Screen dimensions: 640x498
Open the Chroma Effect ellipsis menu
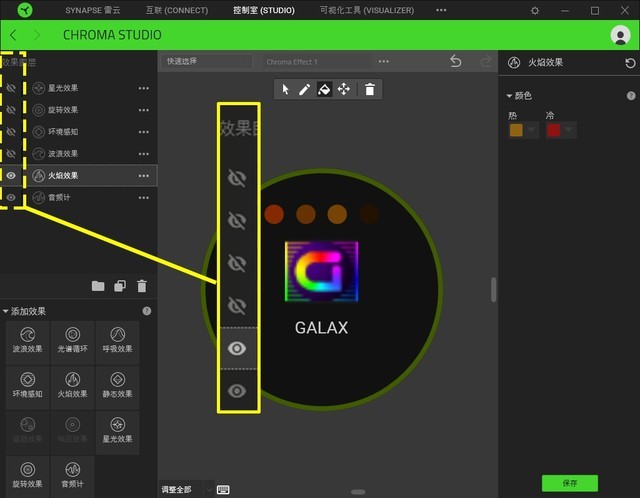coord(384,61)
